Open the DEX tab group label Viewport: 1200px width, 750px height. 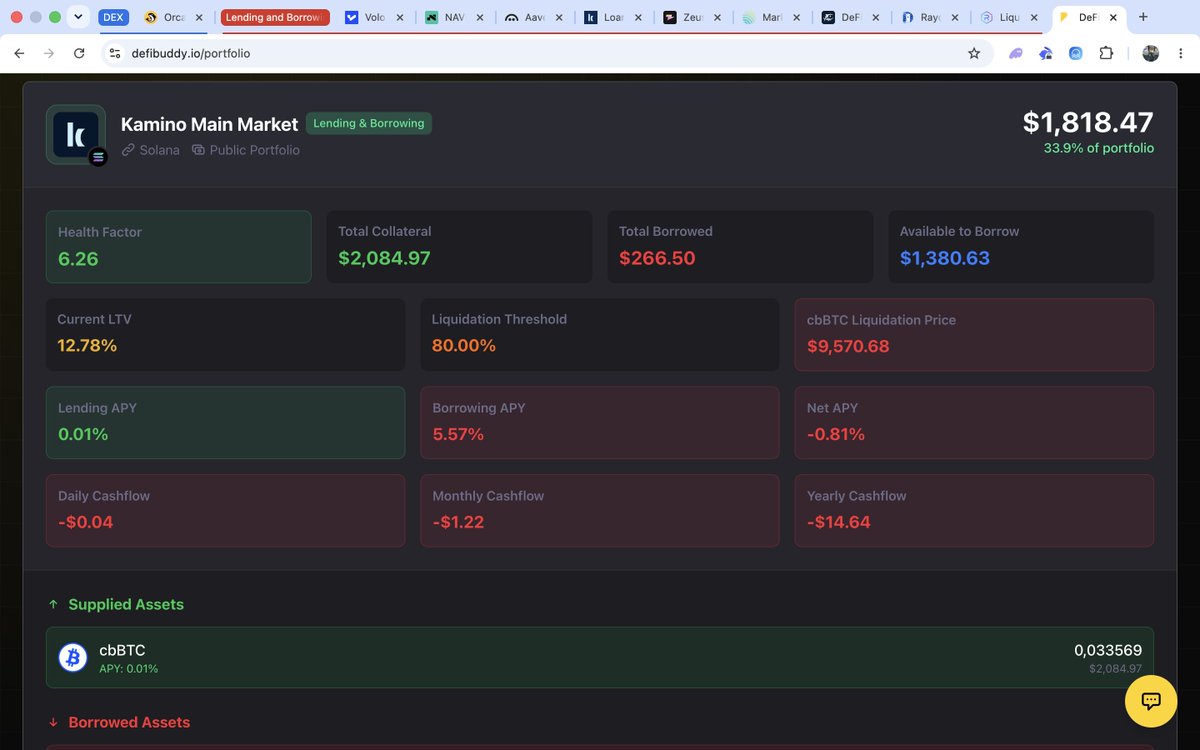[113, 17]
